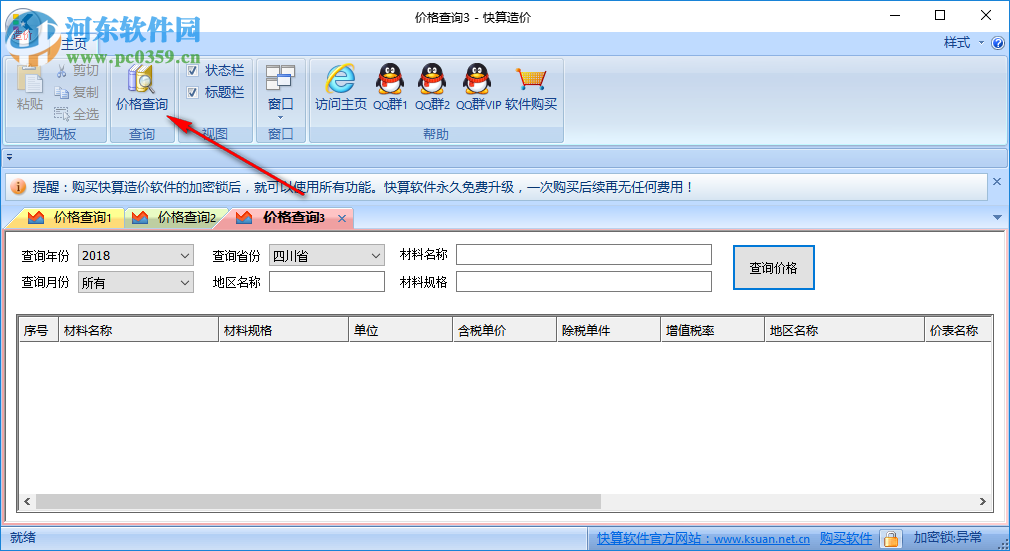This screenshot has width=1010, height=551.
Task: Open 快算软件官方网站 link in status bar
Action: pos(703,539)
